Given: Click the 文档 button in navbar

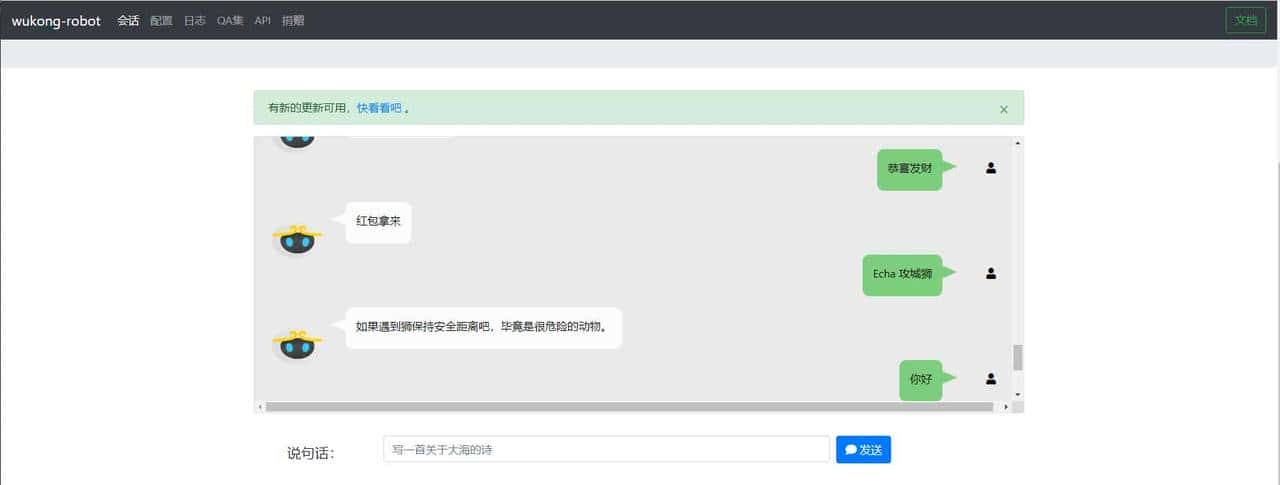Looking at the screenshot, I should point(1245,20).
